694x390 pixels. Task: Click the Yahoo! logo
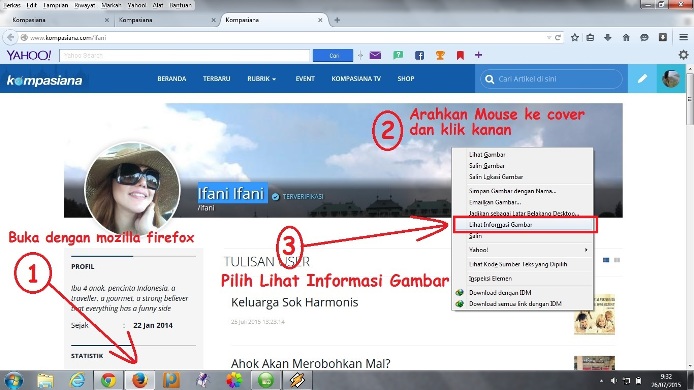[x=29, y=55]
